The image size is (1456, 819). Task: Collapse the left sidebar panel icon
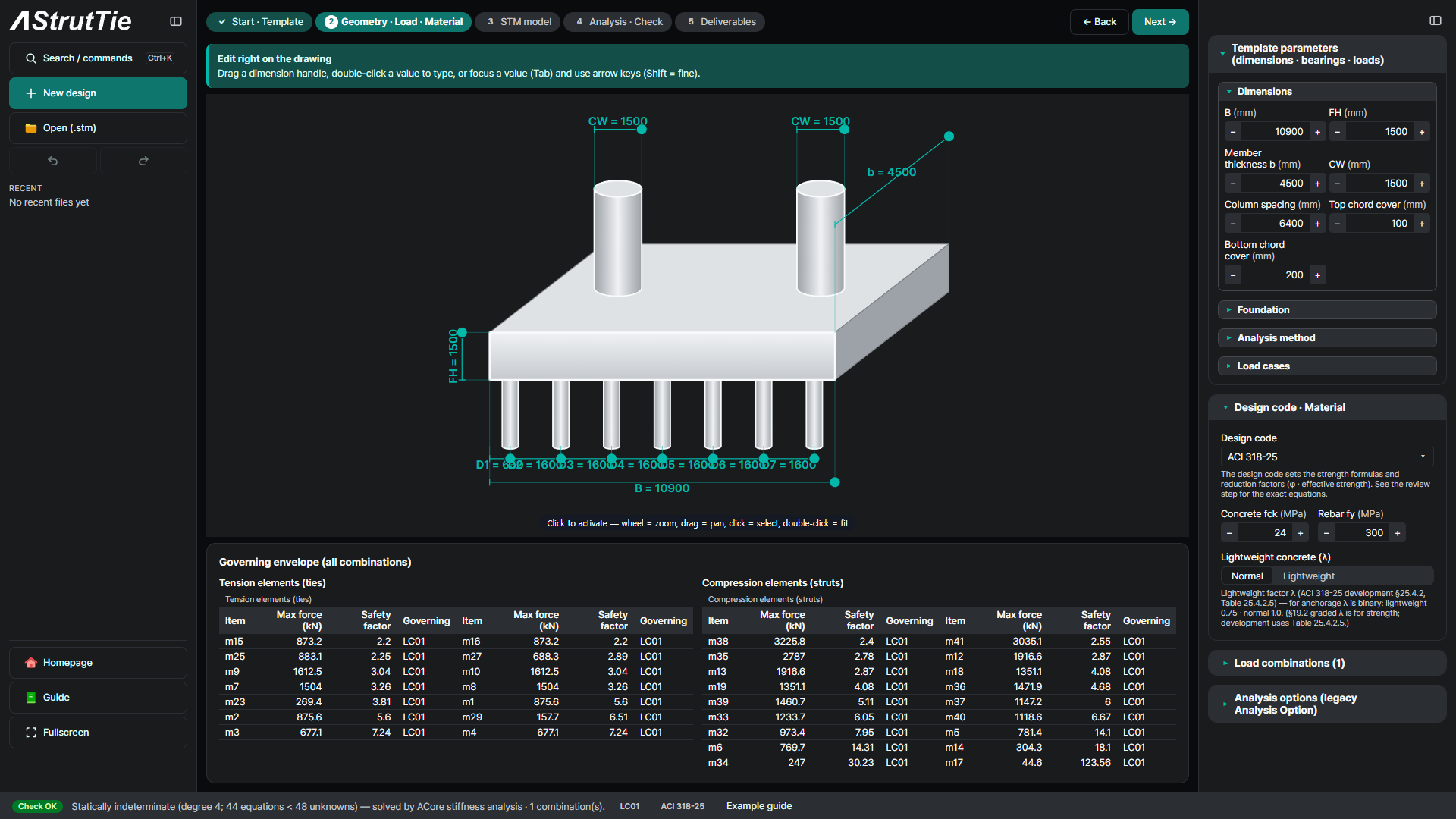tap(176, 21)
